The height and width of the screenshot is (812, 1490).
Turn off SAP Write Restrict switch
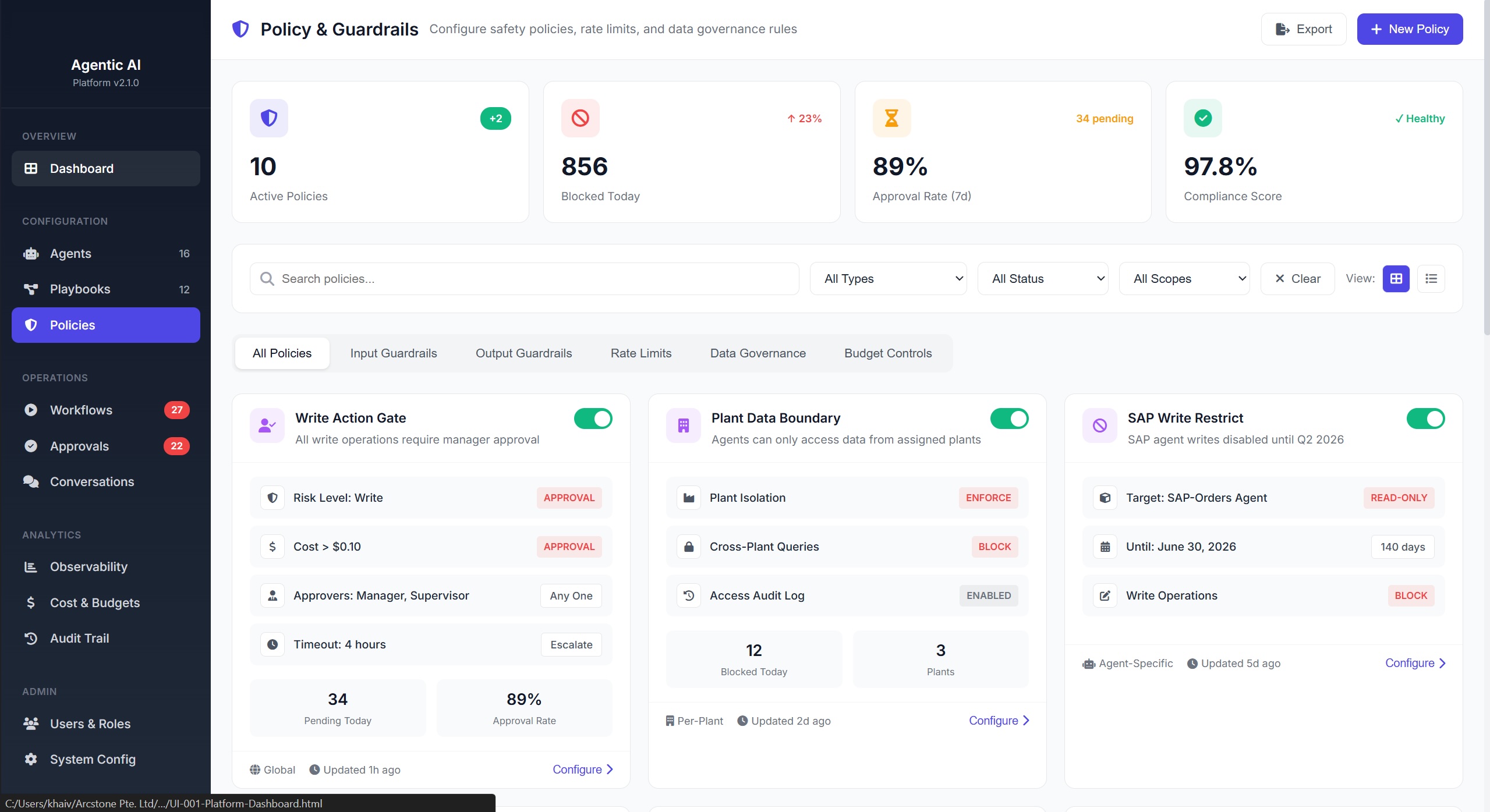click(x=1425, y=419)
